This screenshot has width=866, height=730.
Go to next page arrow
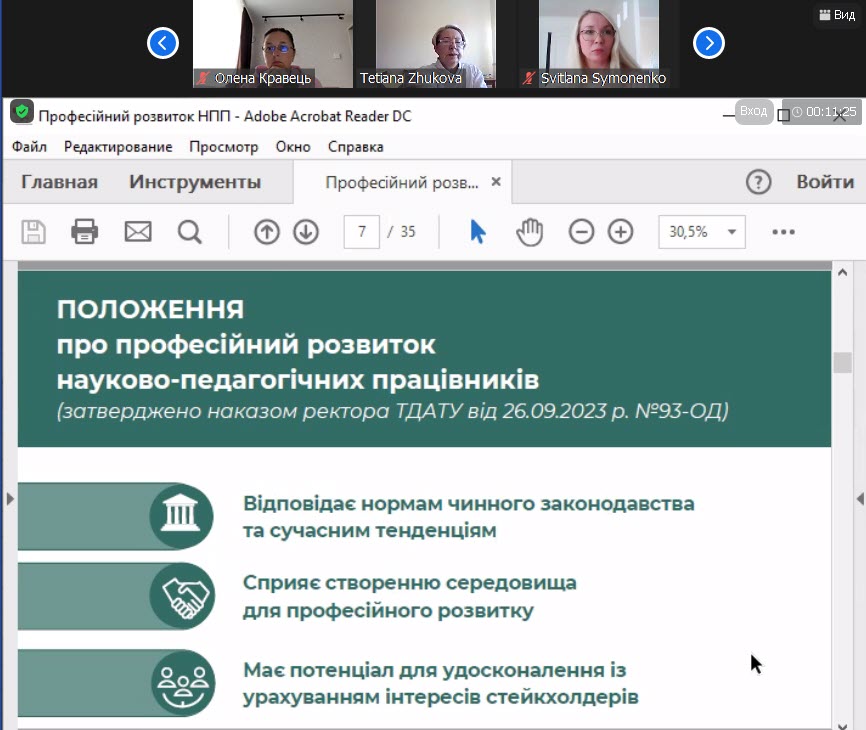click(x=306, y=232)
